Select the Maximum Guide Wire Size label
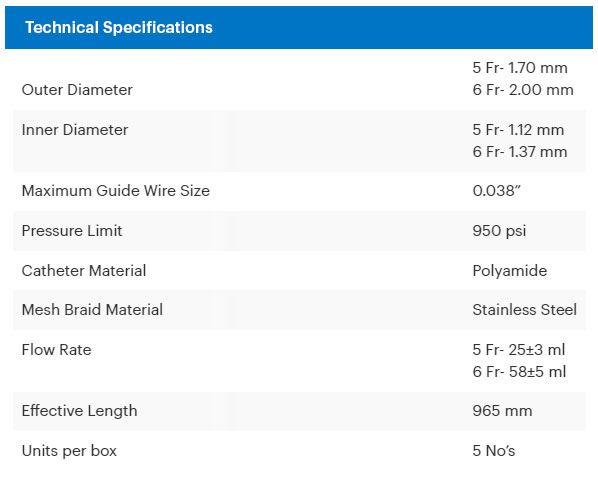 click(x=116, y=191)
